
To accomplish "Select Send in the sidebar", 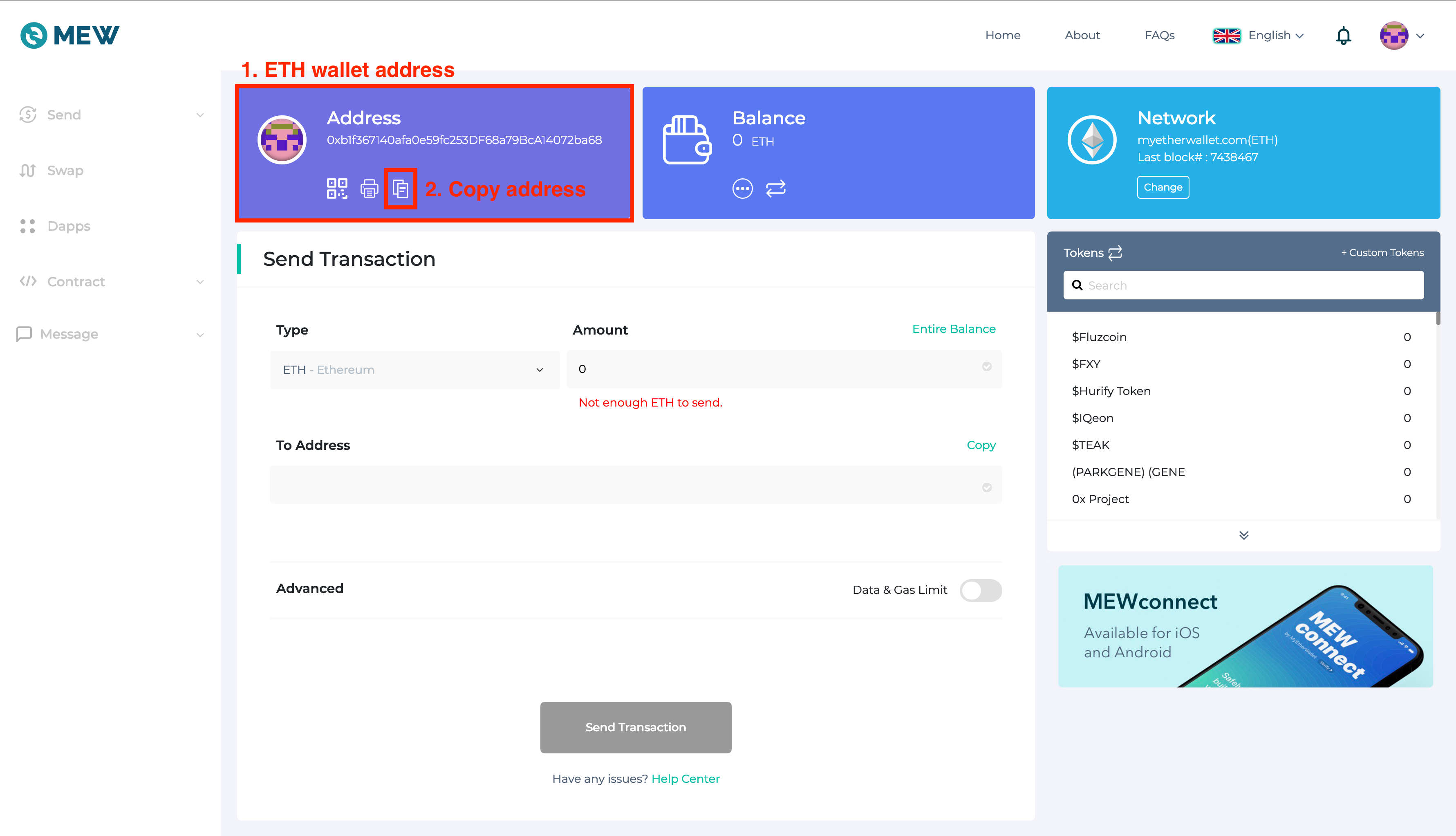I will coord(64,115).
